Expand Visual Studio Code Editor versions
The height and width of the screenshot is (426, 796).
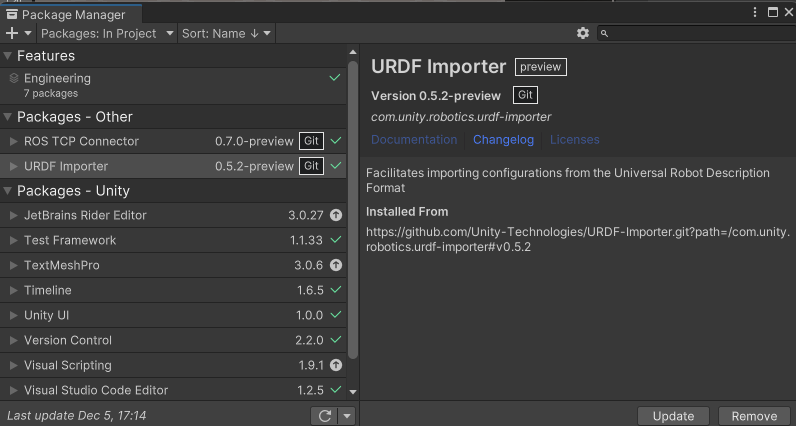pyautogui.click(x=14, y=390)
